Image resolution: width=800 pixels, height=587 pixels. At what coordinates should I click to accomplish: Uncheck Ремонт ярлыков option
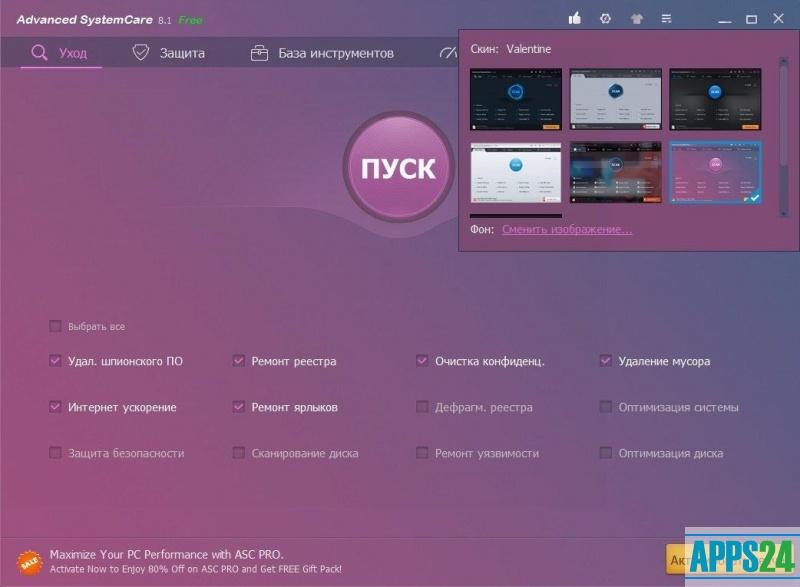click(238, 407)
